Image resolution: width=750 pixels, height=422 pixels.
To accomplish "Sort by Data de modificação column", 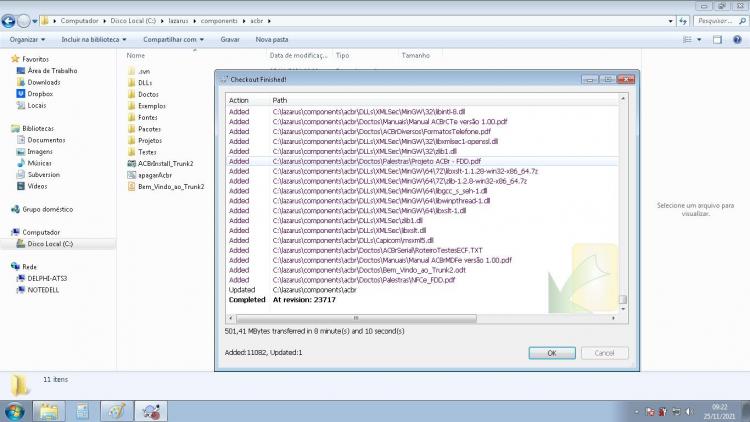I will (x=298, y=56).
